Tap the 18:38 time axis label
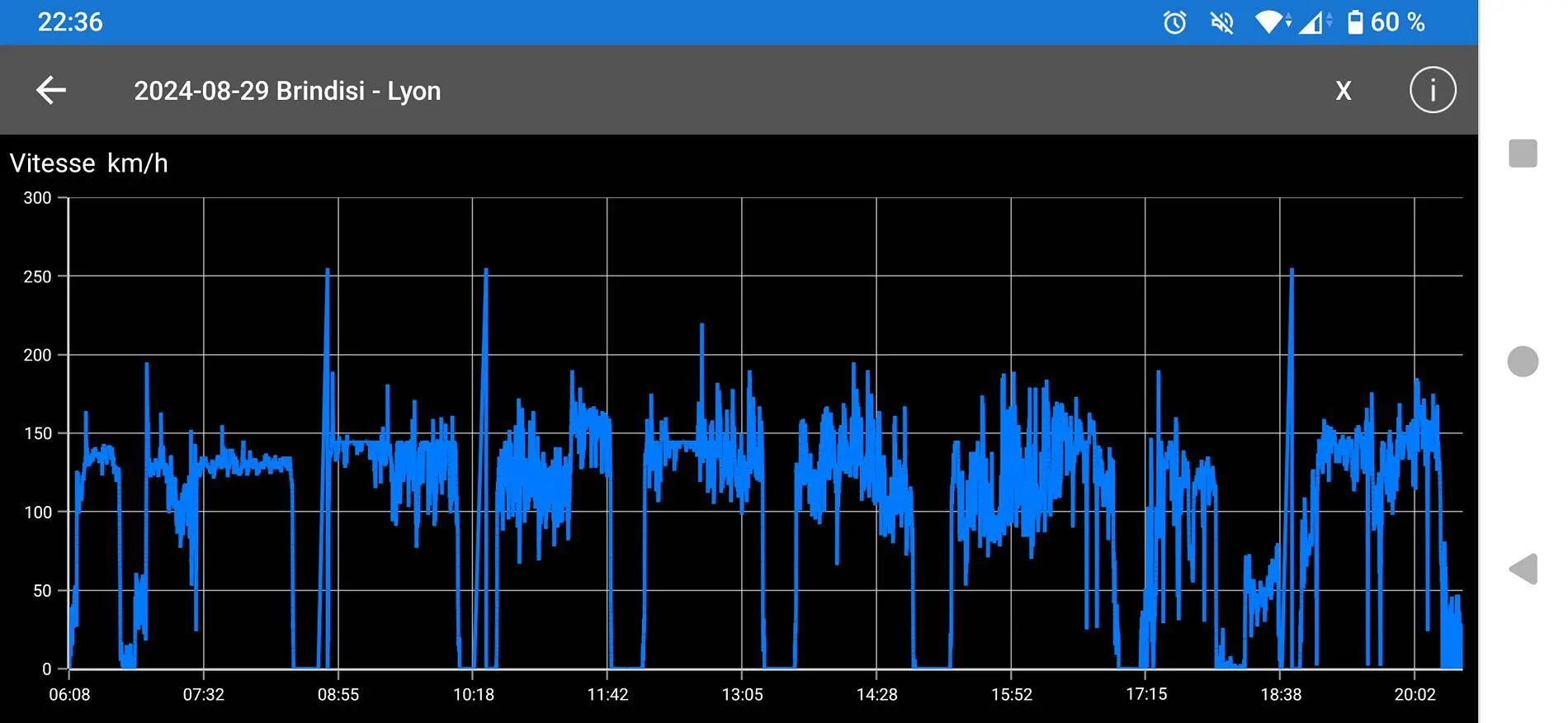The image size is (1568, 723). (1281, 695)
